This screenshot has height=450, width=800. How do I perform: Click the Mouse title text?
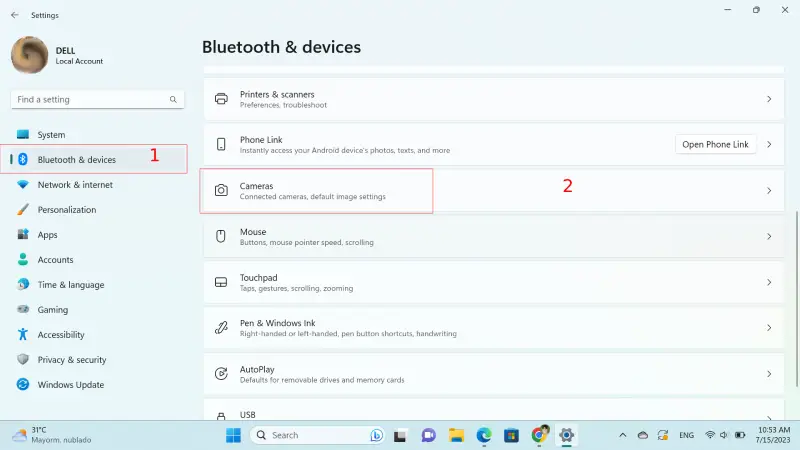click(x=253, y=232)
